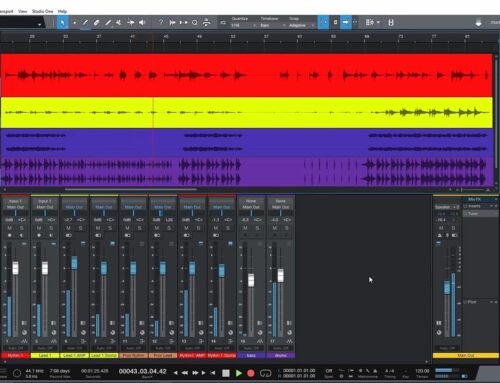Click the performance monitor circle icon

tap(17, 373)
